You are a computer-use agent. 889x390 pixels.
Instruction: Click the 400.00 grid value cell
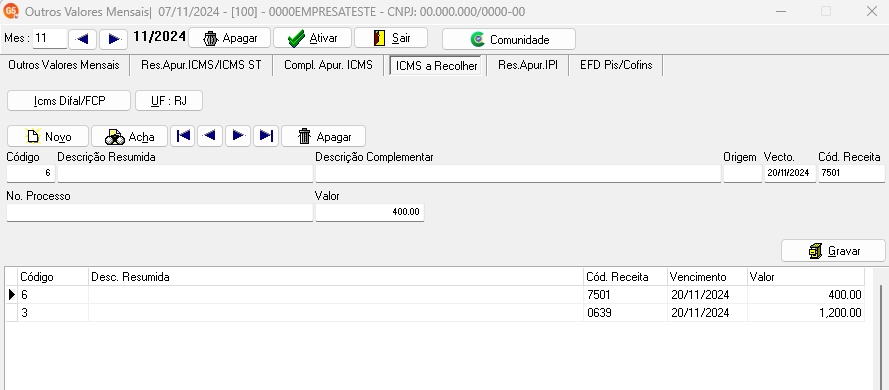pyautogui.click(x=806, y=295)
